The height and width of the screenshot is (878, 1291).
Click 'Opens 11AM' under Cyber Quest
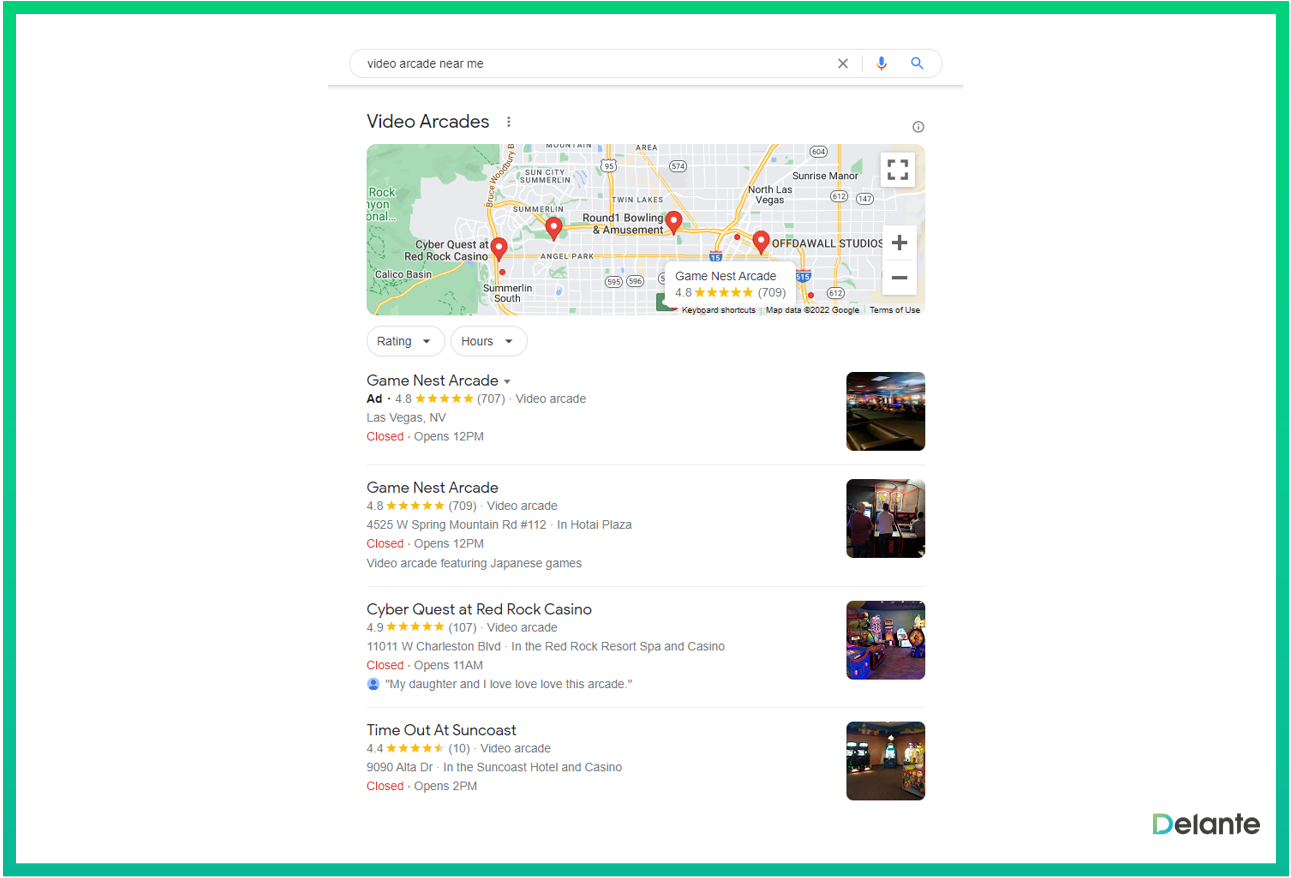pyautogui.click(x=448, y=665)
